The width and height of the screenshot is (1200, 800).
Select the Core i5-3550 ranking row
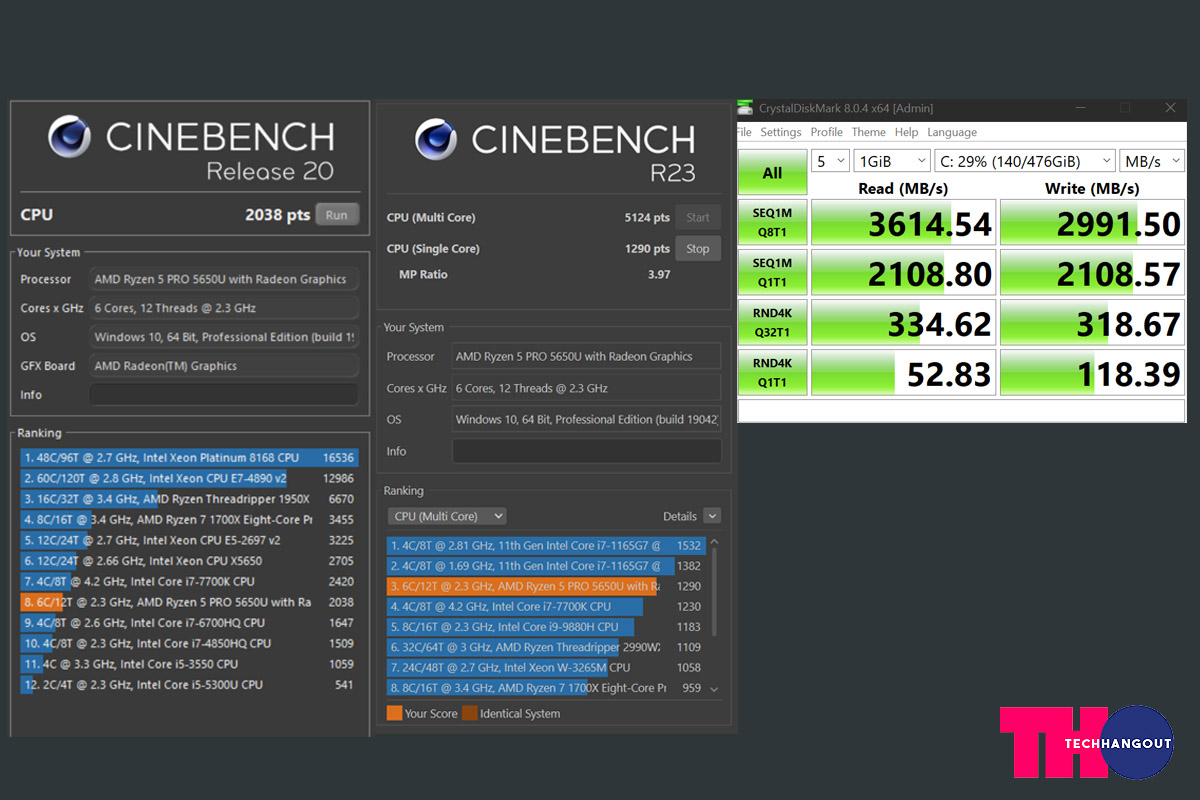188,664
